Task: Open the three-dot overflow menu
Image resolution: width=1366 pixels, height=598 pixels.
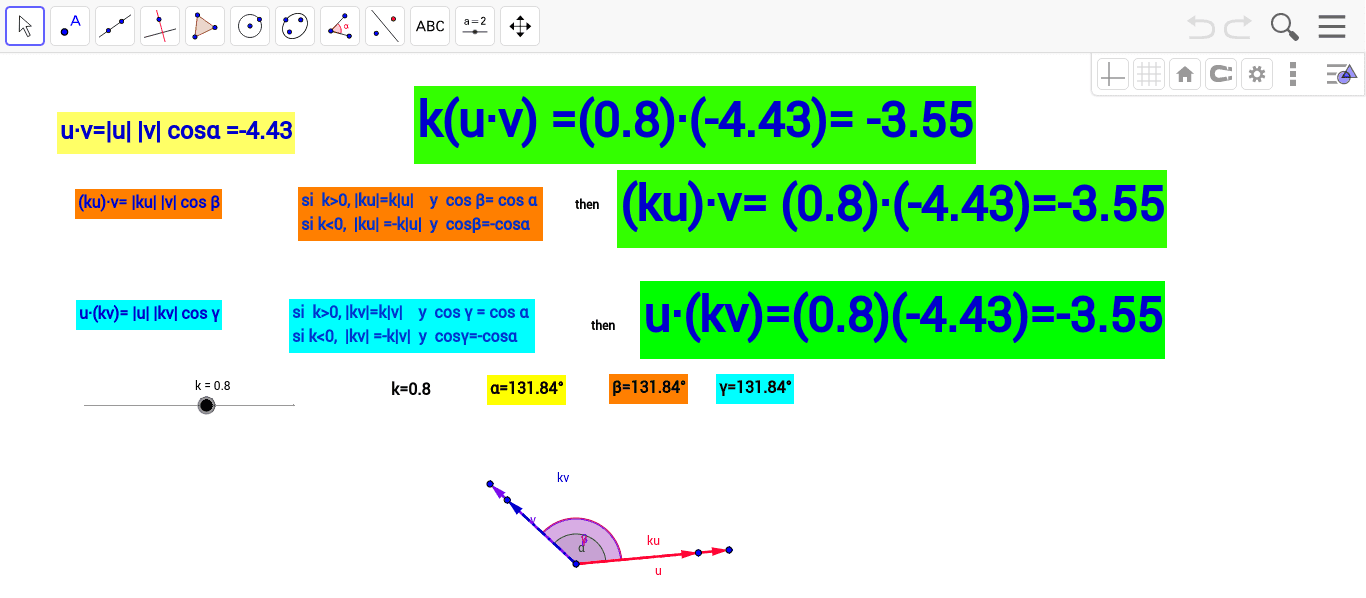Action: click(x=1293, y=73)
